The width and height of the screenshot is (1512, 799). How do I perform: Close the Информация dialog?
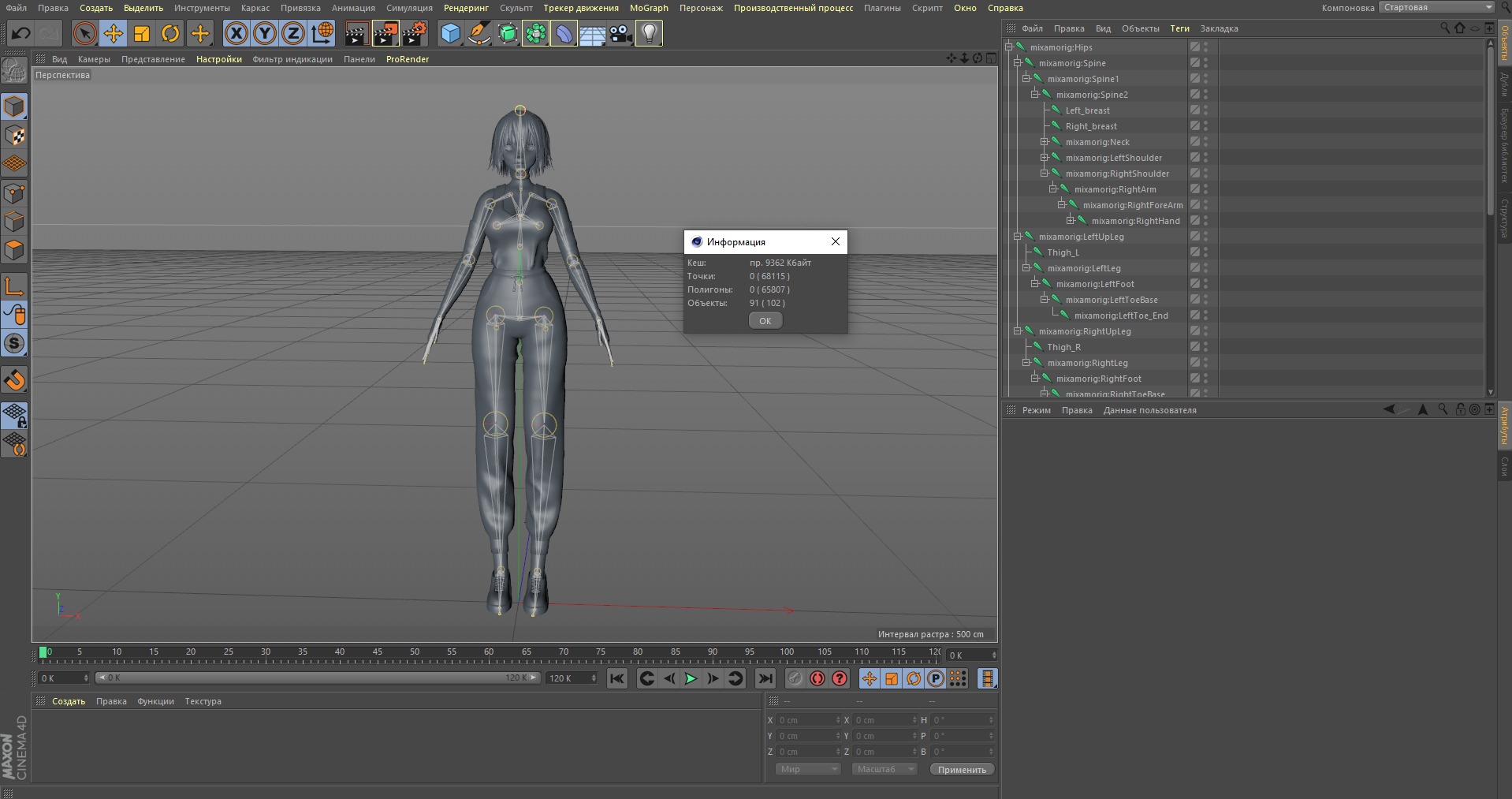835,241
